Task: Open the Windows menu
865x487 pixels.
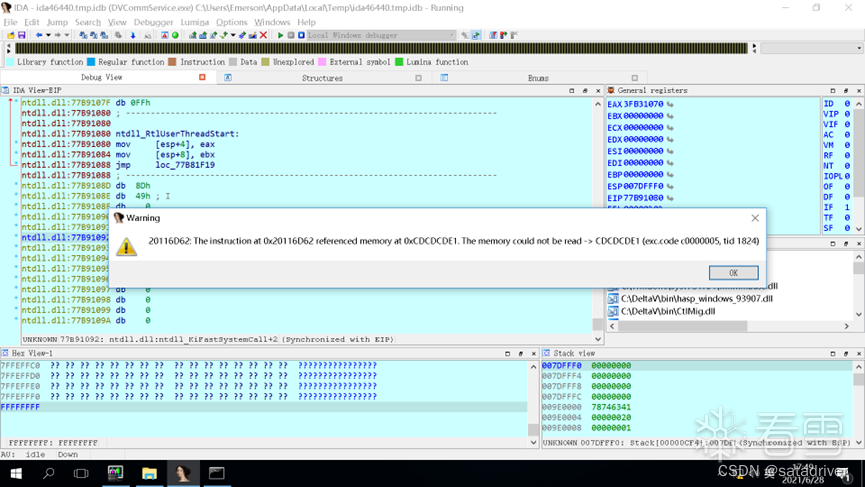Action: point(272,22)
